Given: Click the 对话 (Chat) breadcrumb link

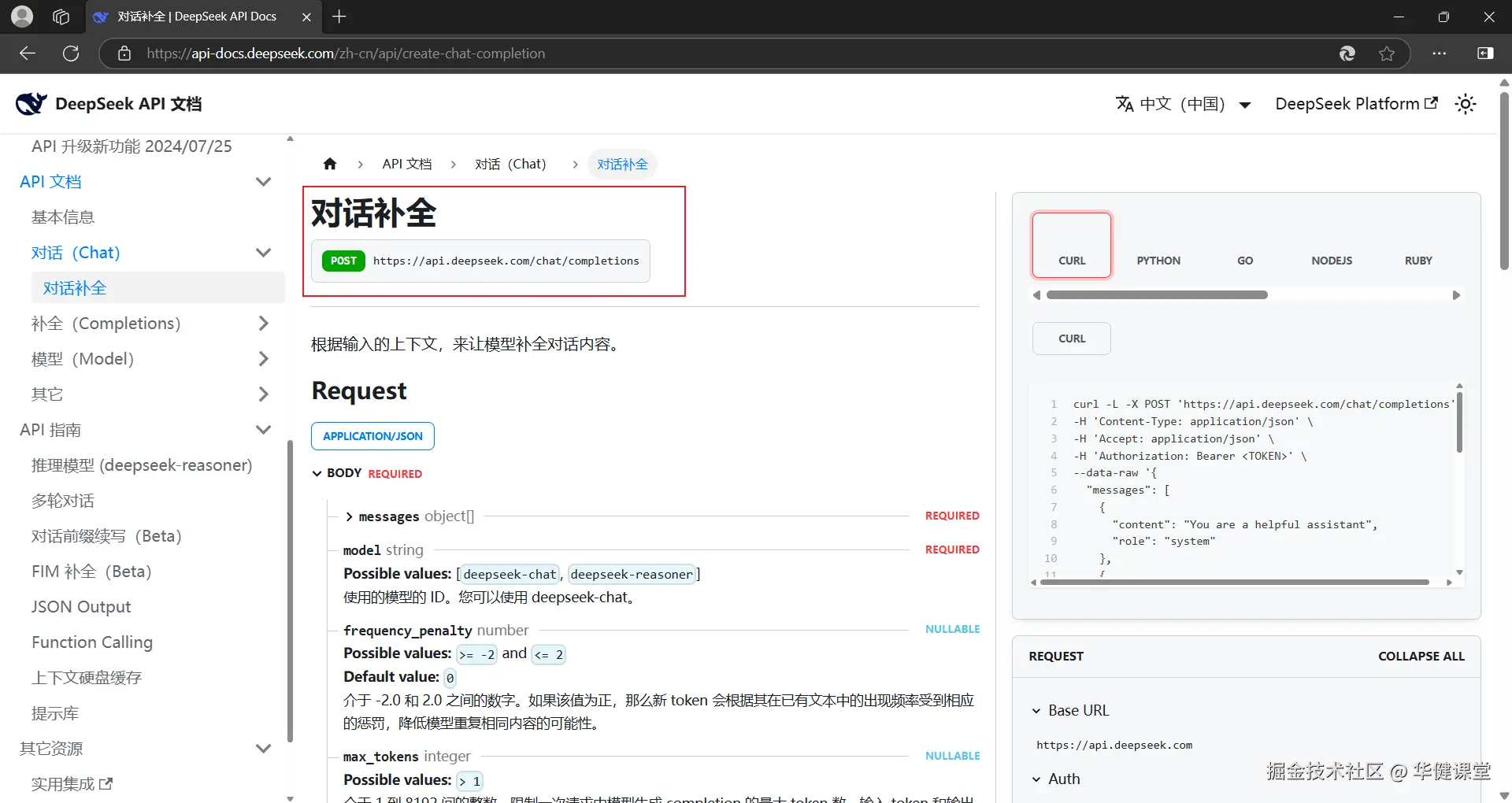Looking at the screenshot, I should [x=510, y=164].
